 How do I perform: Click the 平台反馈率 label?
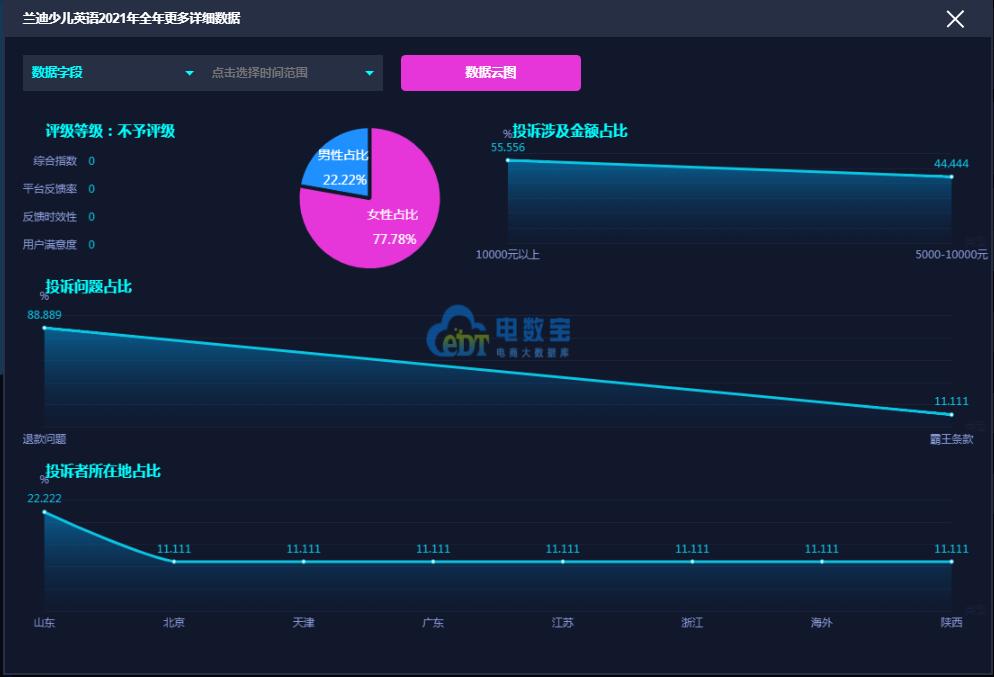tap(49, 189)
